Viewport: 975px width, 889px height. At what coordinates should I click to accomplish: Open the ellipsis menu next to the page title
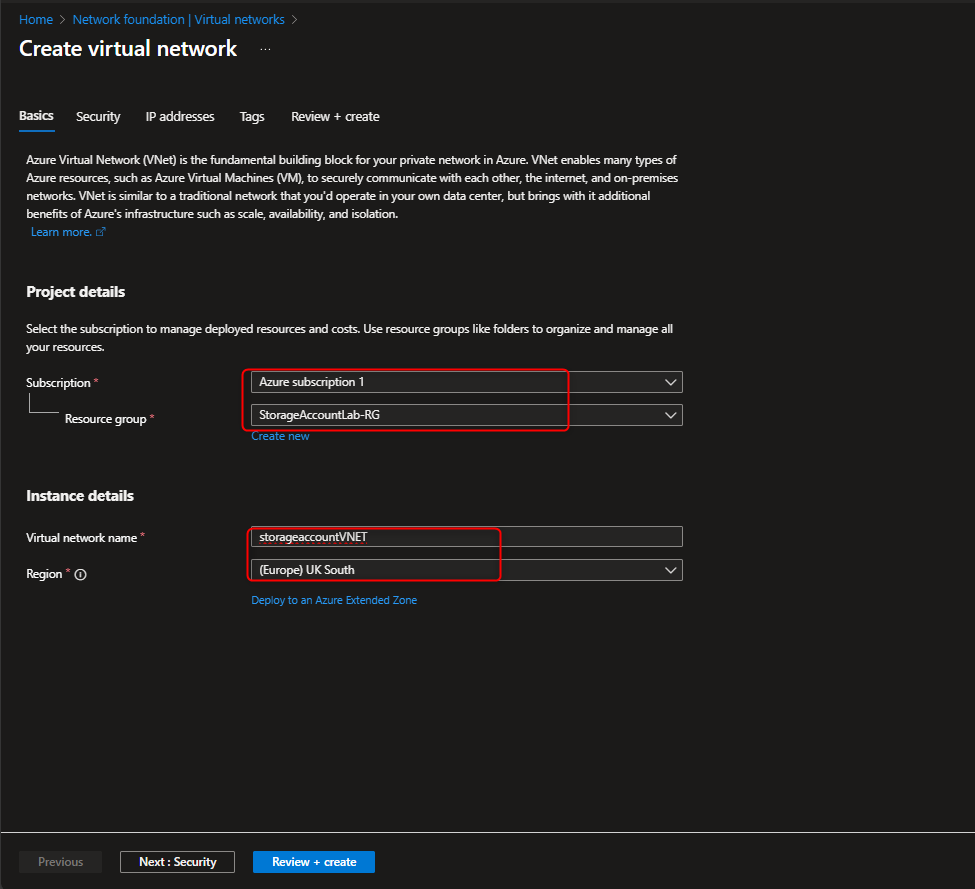coord(264,48)
